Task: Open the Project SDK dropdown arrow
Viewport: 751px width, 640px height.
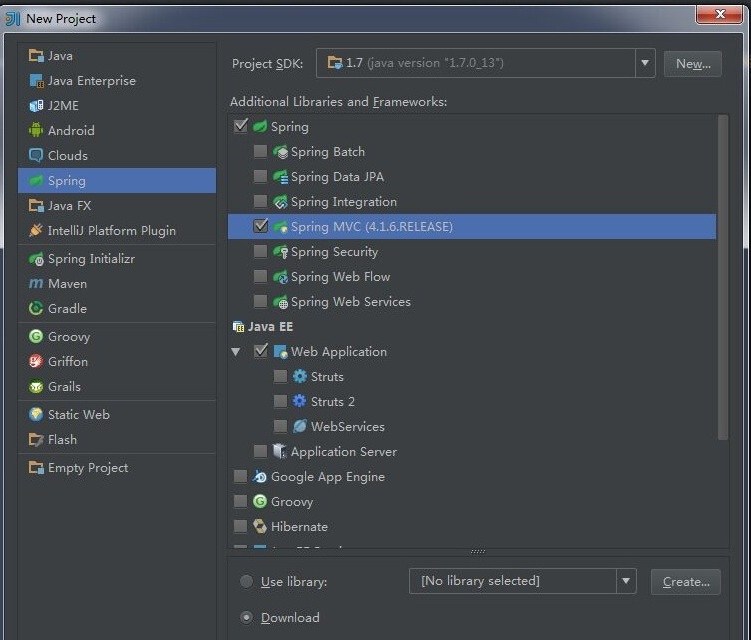Action: (x=645, y=63)
